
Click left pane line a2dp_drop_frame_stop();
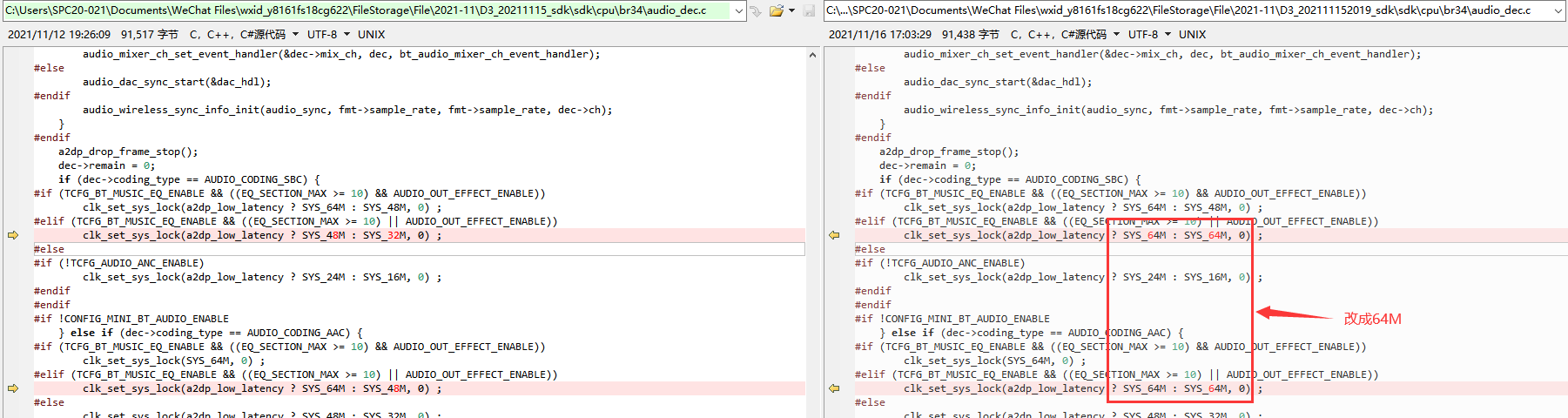[x=128, y=152]
